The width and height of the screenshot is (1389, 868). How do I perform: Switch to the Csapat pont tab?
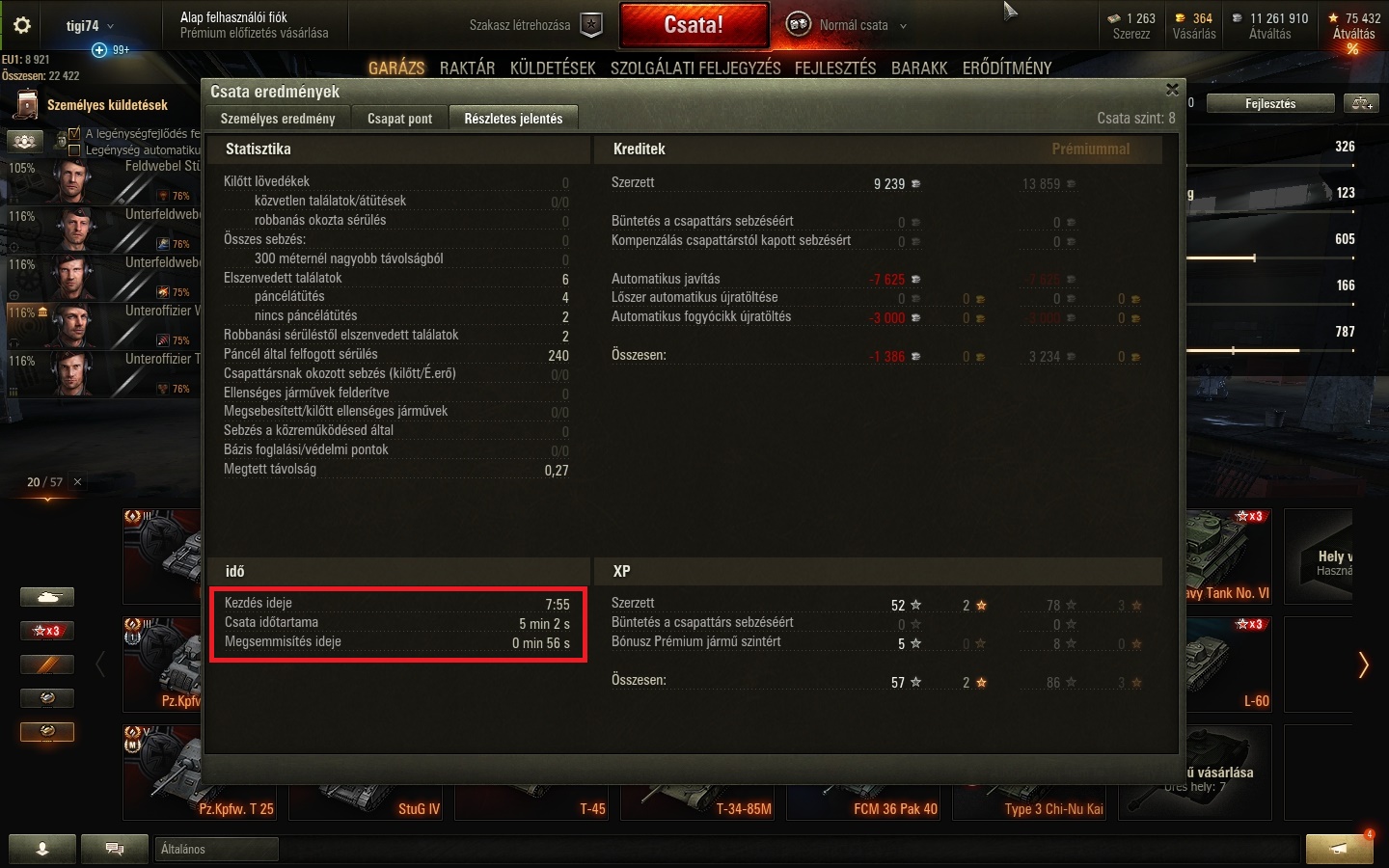point(399,119)
